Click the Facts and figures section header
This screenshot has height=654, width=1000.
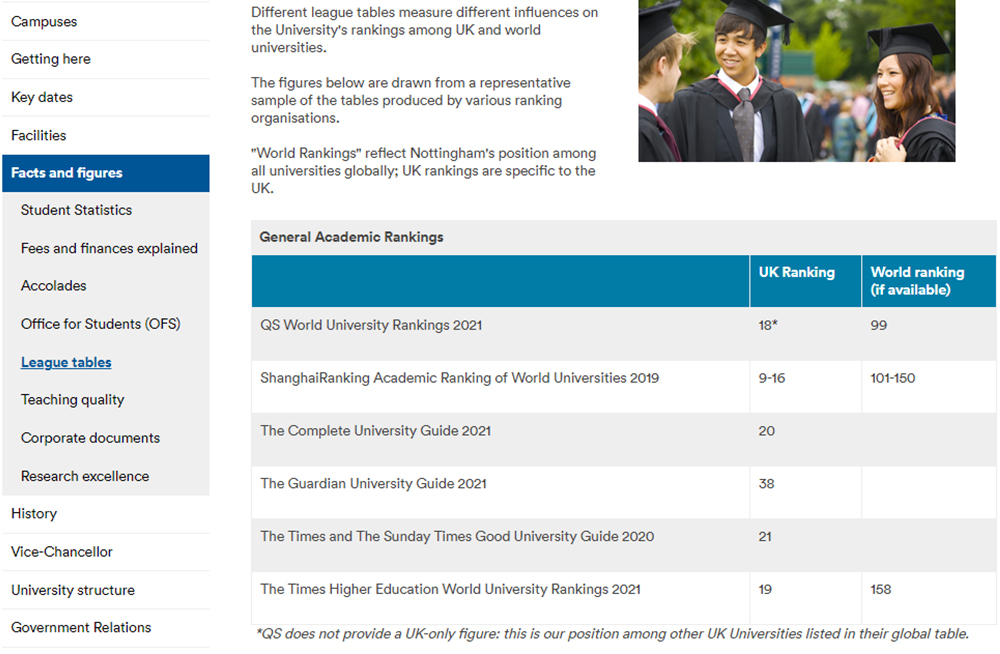click(67, 173)
